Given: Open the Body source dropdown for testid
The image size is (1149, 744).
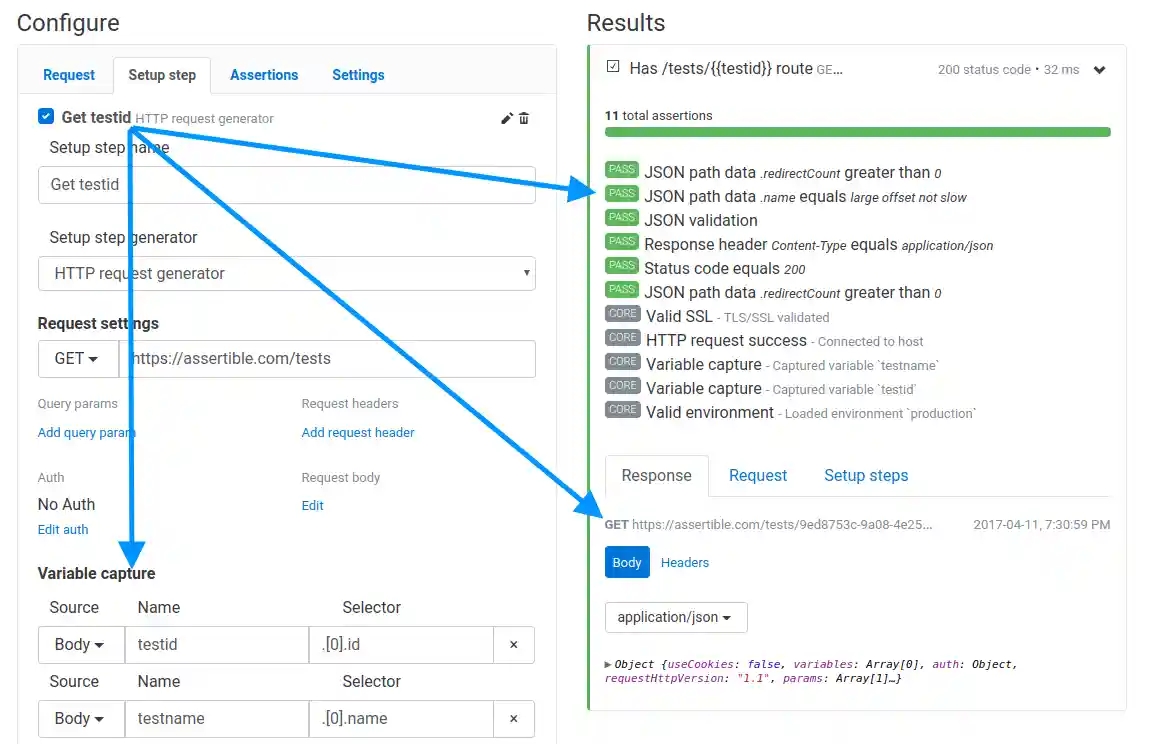Looking at the screenshot, I should coord(80,644).
